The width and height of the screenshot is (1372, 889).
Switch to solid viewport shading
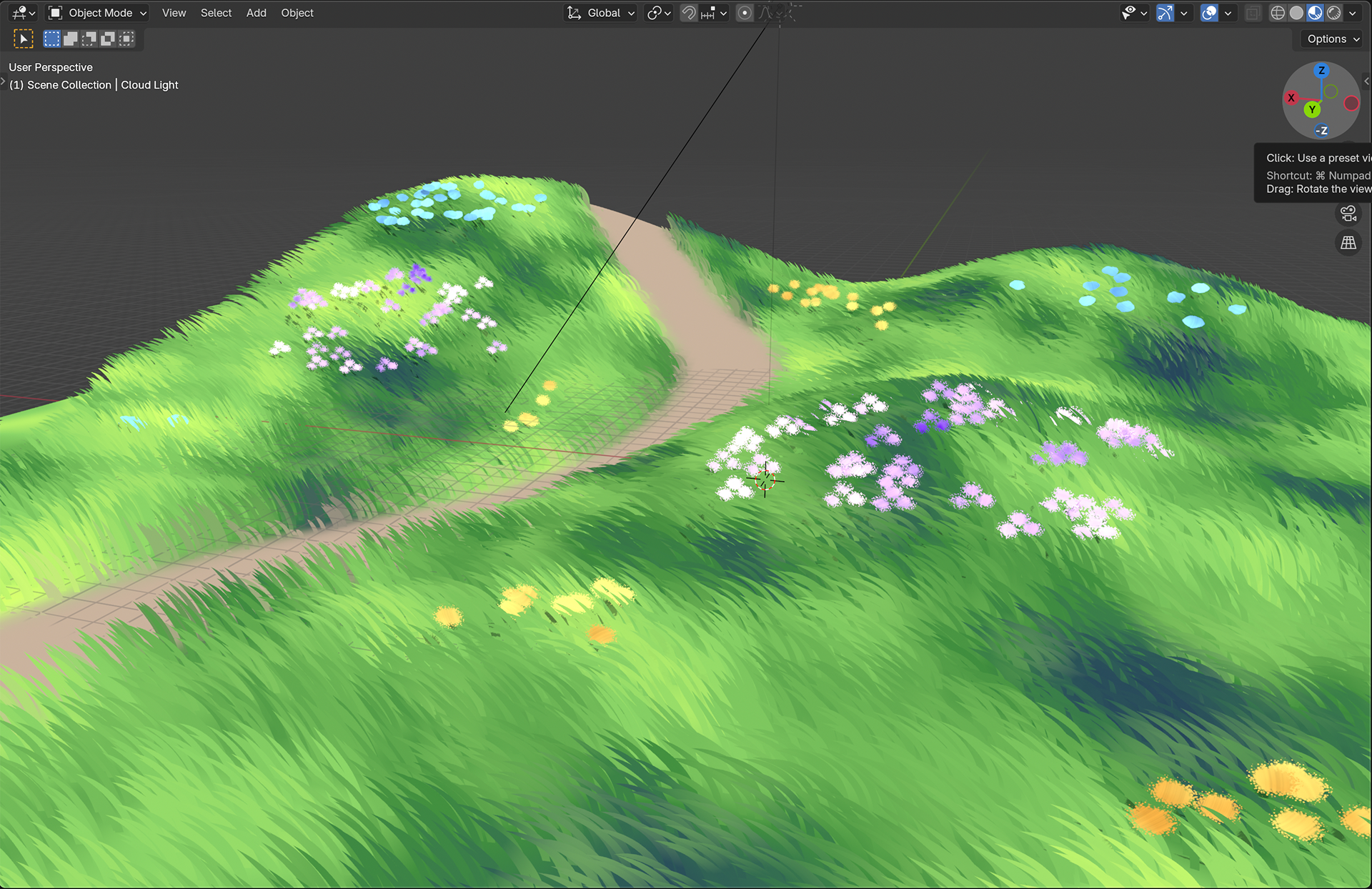(x=1296, y=13)
